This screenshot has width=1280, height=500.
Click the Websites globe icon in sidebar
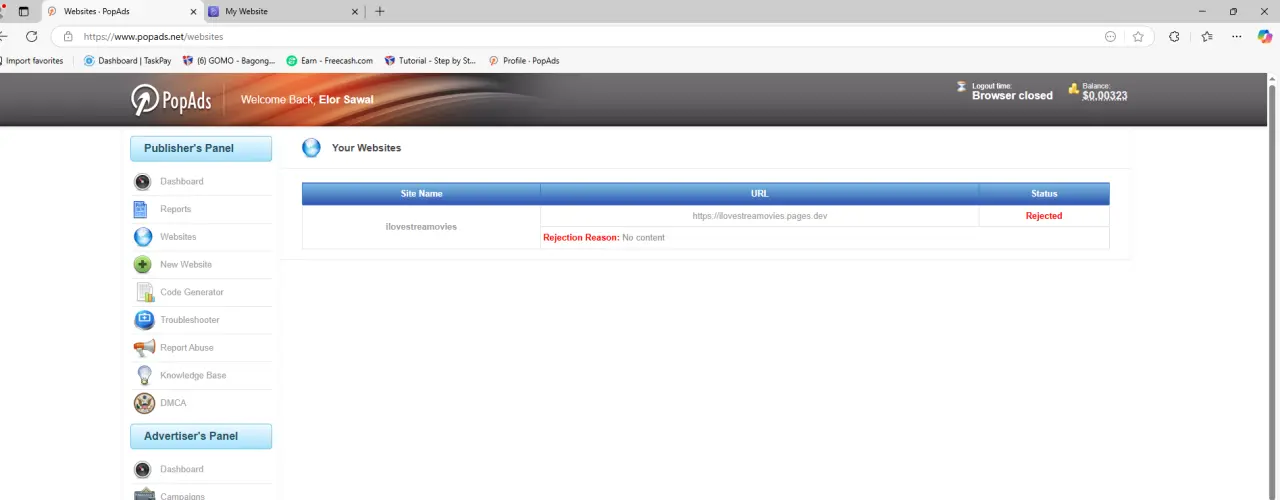(143, 237)
